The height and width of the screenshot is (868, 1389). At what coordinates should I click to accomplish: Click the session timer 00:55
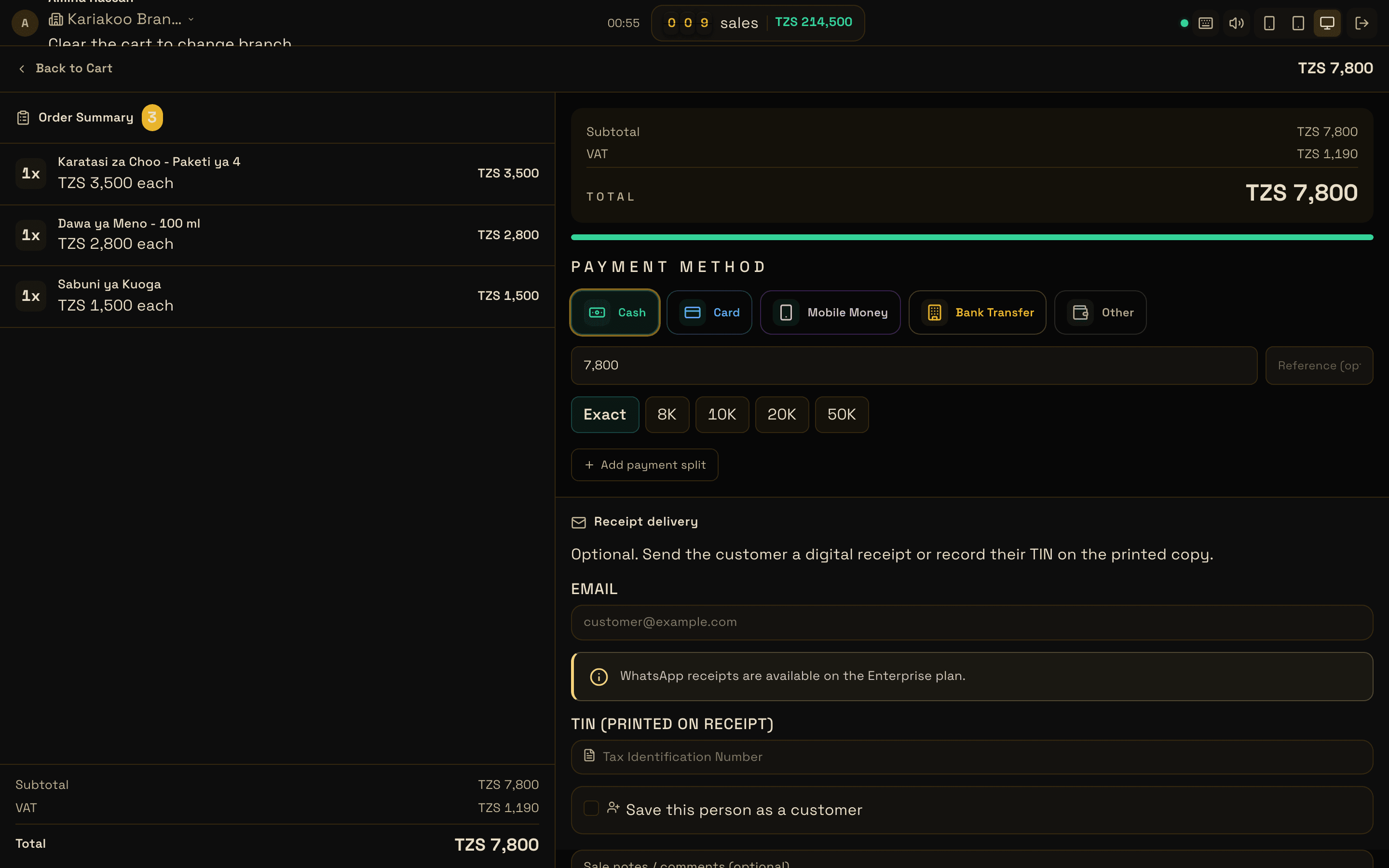623,23
